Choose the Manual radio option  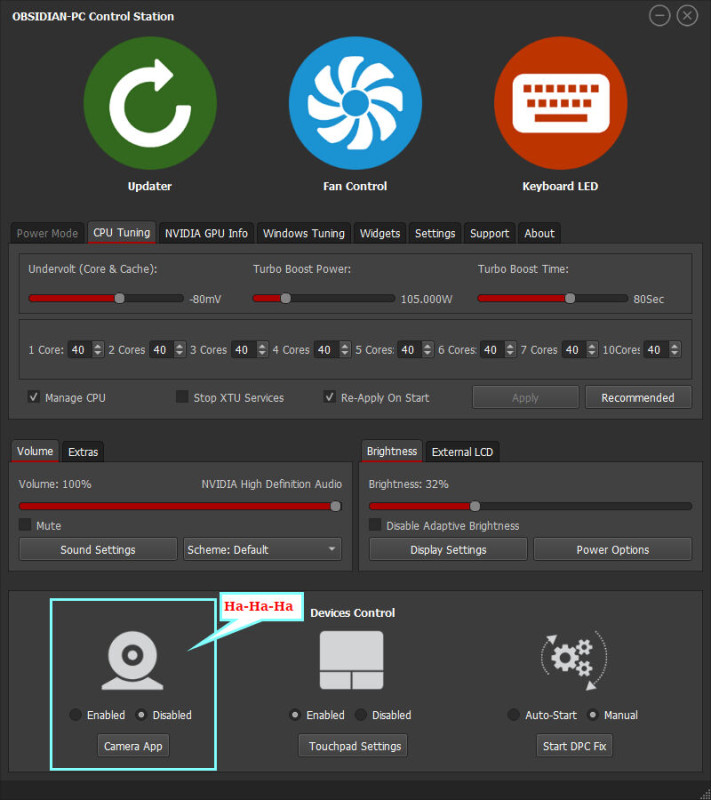point(593,715)
